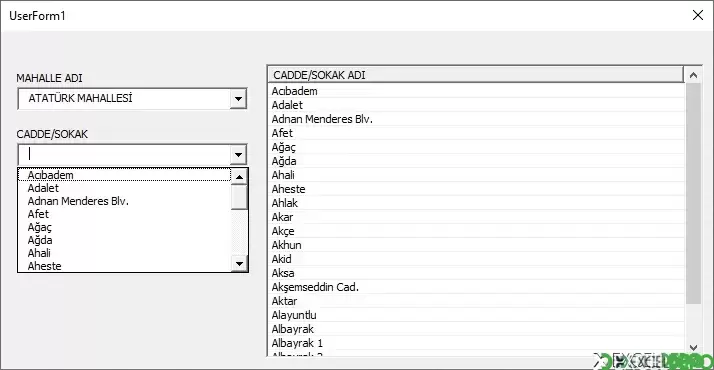This screenshot has height=370, width=714.
Task: Select the plain Albayrak row in the listbox
Action: coord(477,329)
